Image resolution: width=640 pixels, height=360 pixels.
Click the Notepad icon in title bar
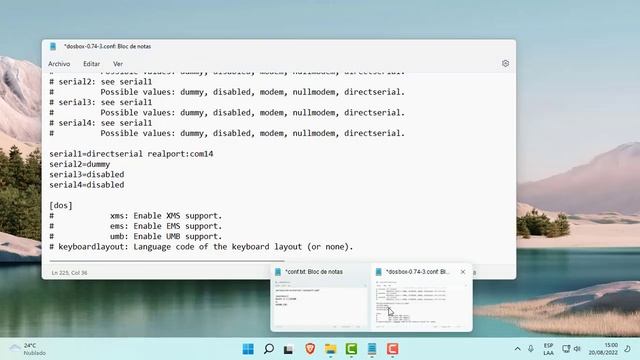[53, 47]
